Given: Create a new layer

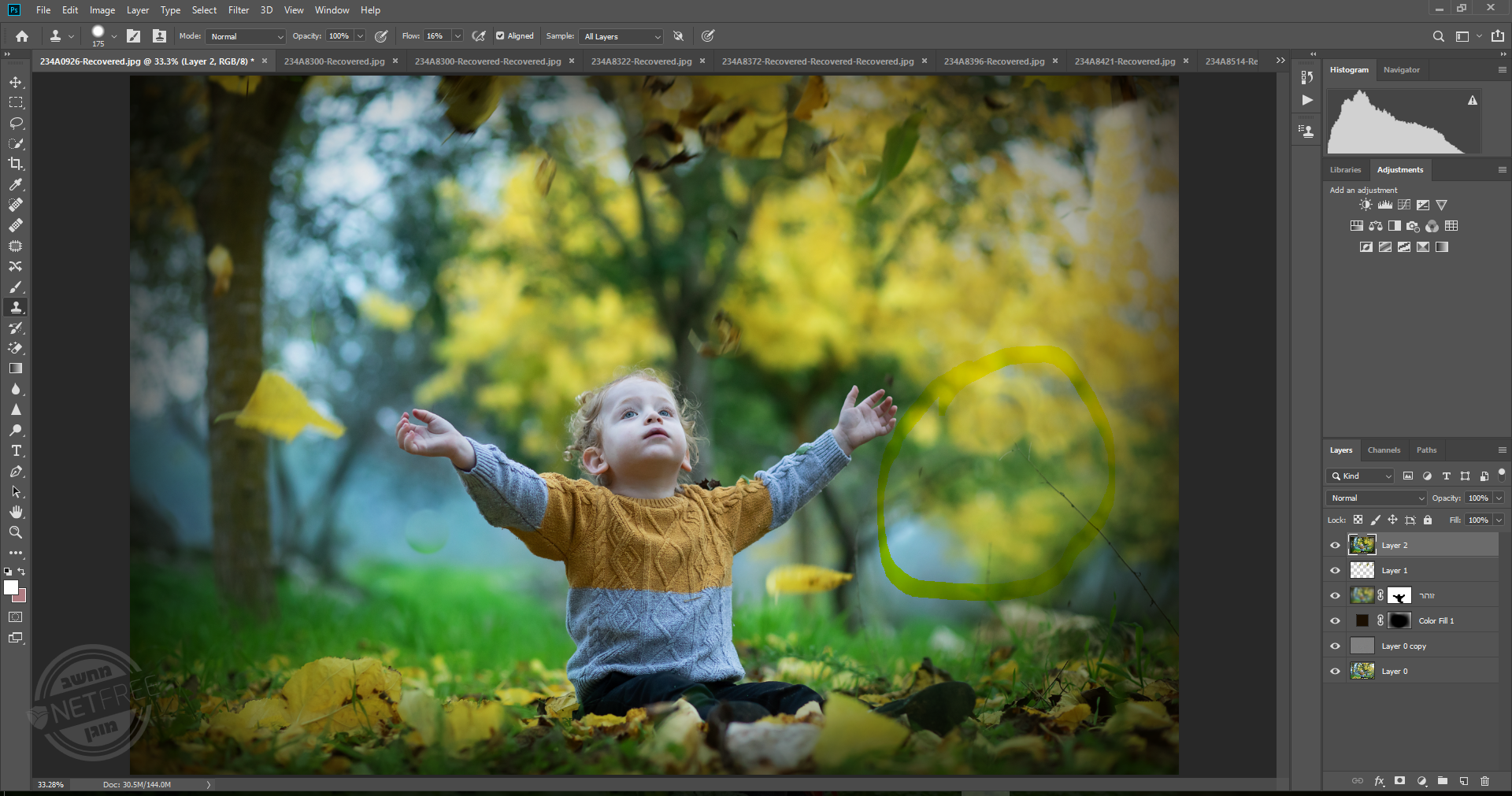Looking at the screenshot, I should click(1463, 781).
